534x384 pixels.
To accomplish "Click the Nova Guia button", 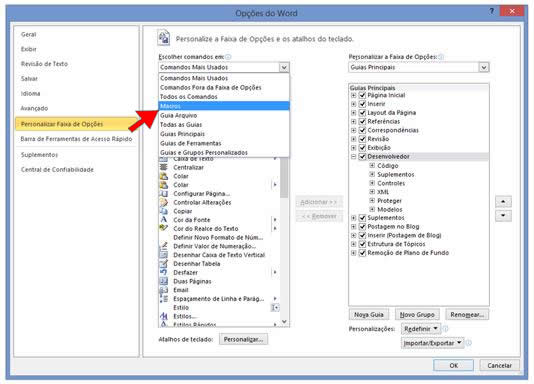I will (x=368, y=315).
